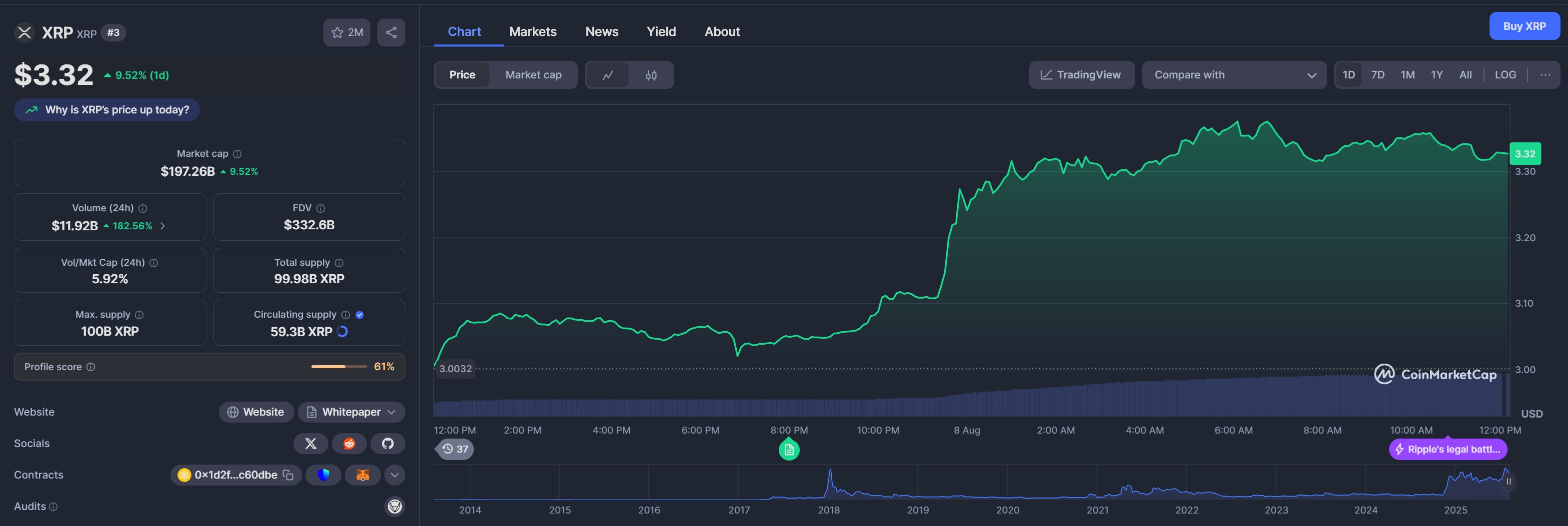Screen dimensions: 1568x526
Task: Open the green event marker at 8:00 PM
Action: click(x=789, y=450)
